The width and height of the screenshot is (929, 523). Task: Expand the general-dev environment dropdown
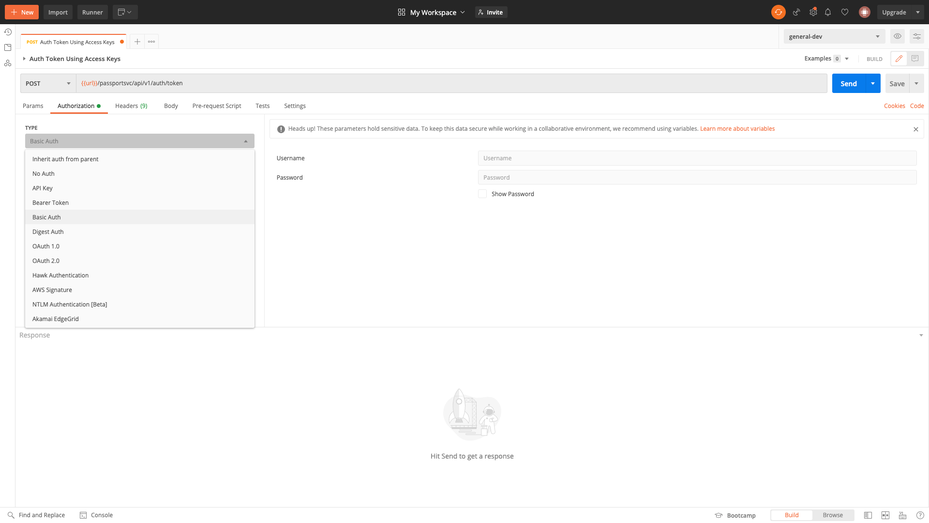834,36
